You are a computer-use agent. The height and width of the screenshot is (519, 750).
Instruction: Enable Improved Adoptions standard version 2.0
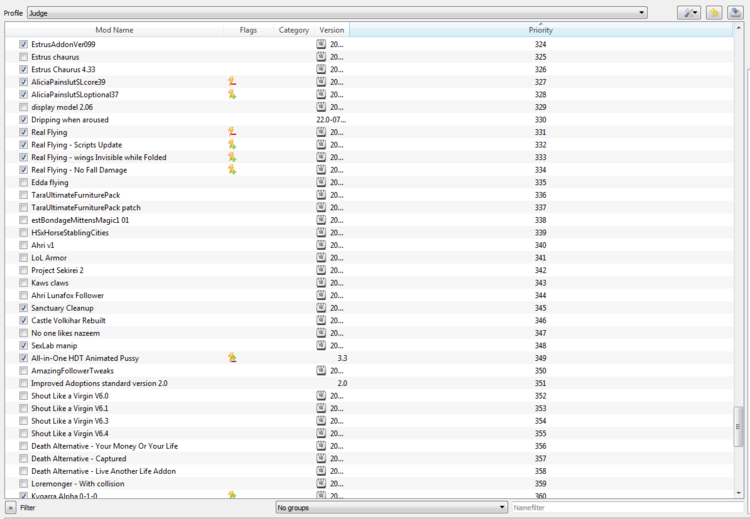click(23, 383)
